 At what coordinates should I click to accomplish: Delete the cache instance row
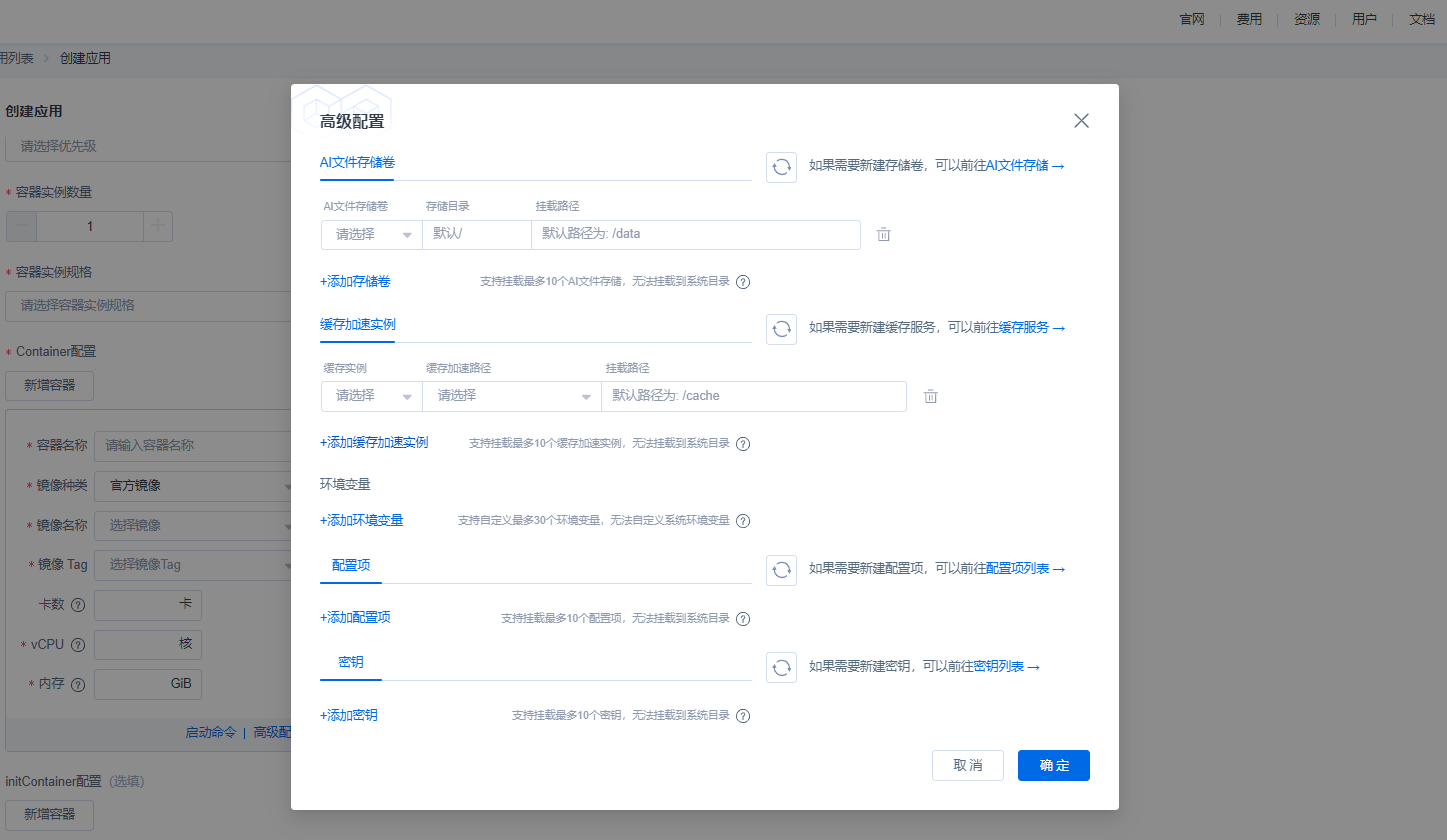coord(930,396)
